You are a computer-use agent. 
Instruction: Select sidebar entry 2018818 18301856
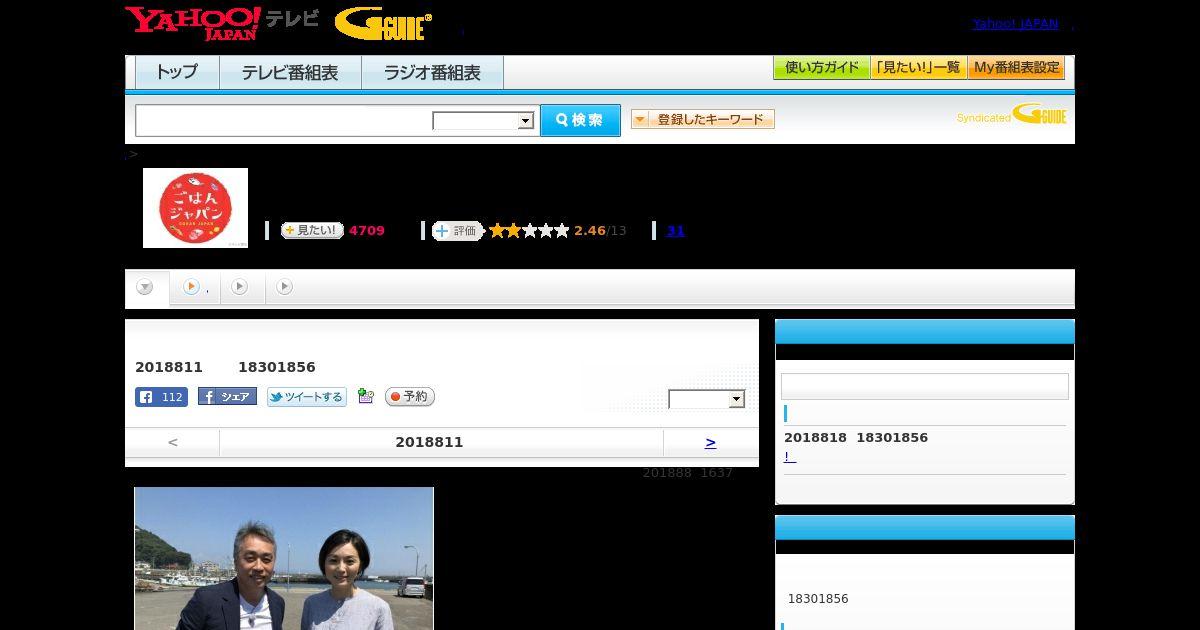(x=856, y=438)
